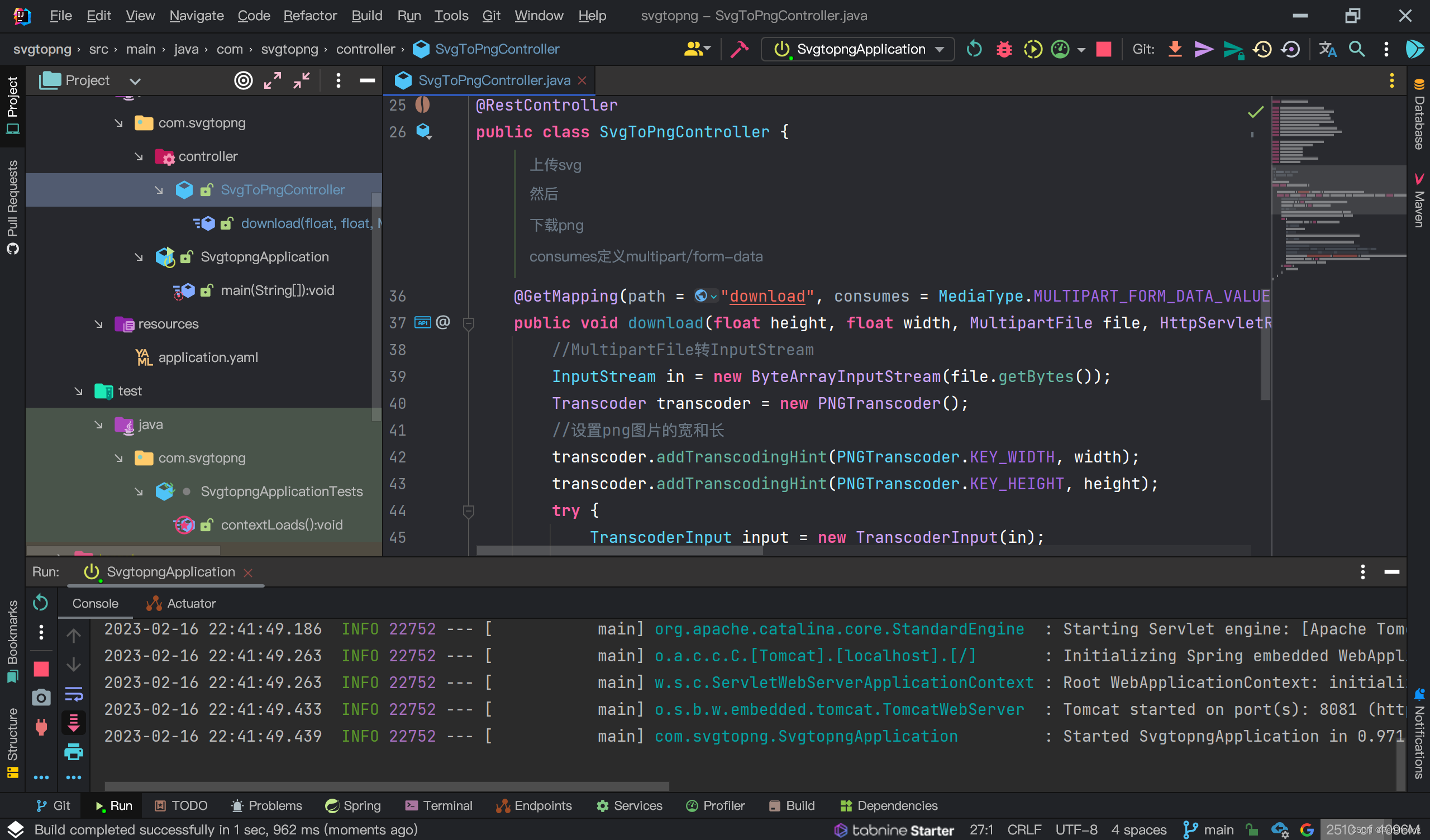Screen dimensions: 1430x840
Task: Open the Build menu
Action: tap(366, 15)
